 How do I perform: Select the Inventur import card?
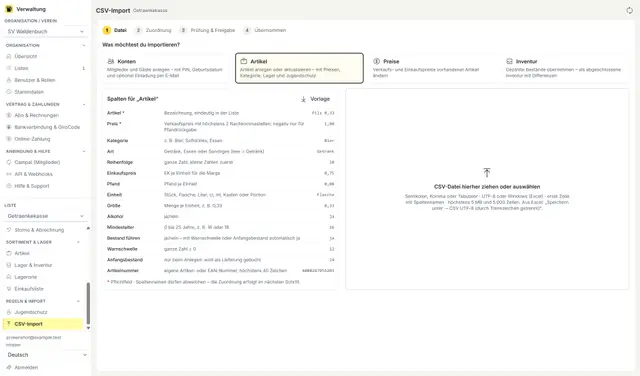click(565, 68)
